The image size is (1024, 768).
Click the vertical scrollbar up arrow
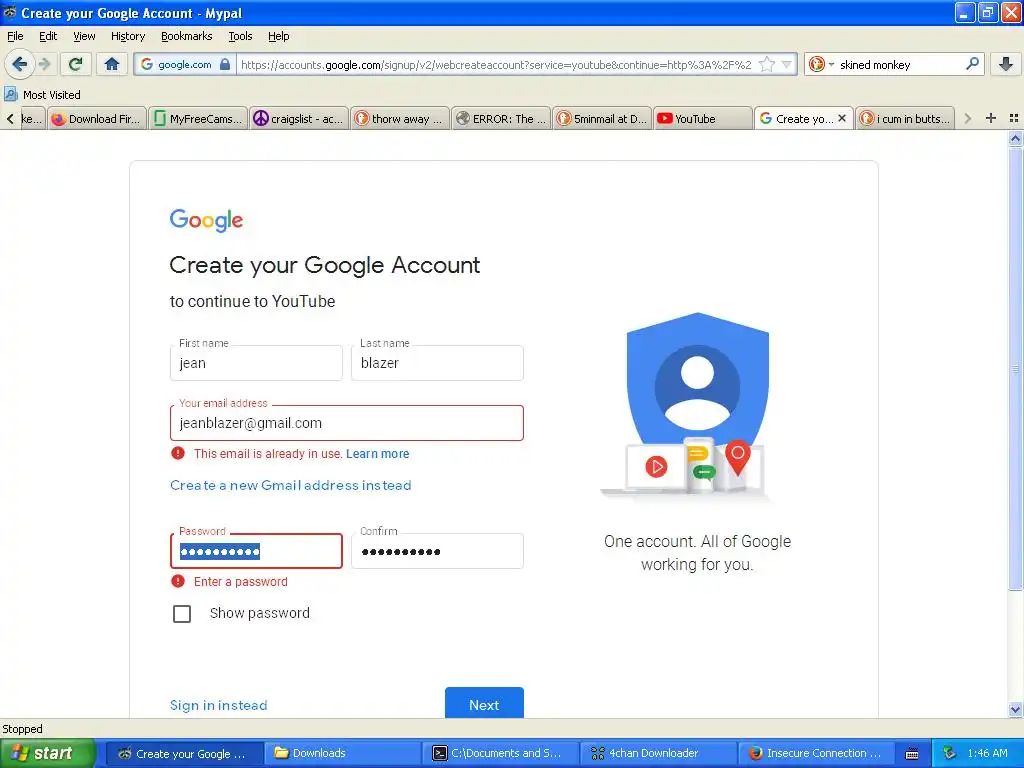tap(1015, 138)
